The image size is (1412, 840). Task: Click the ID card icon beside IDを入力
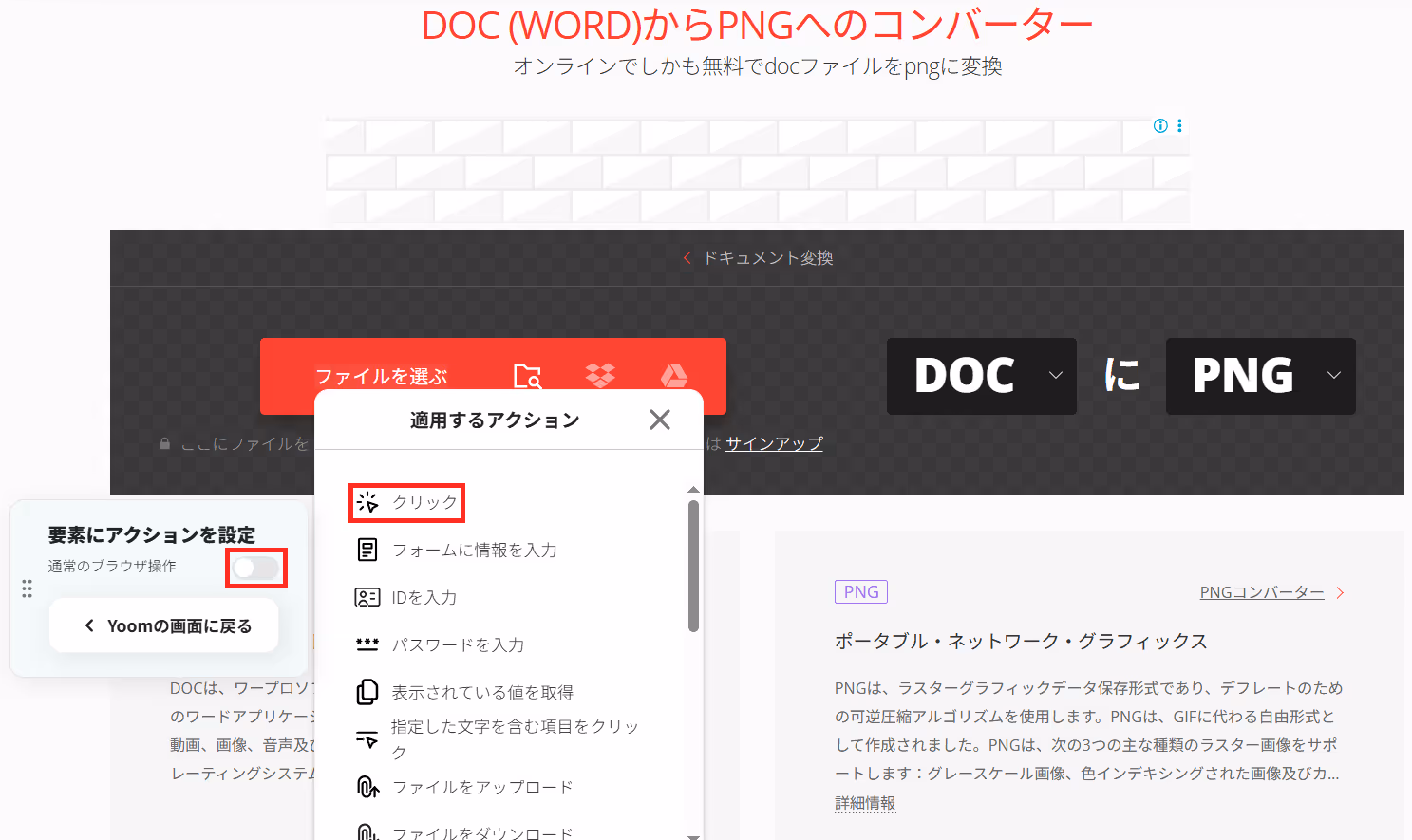coord(367,597)
